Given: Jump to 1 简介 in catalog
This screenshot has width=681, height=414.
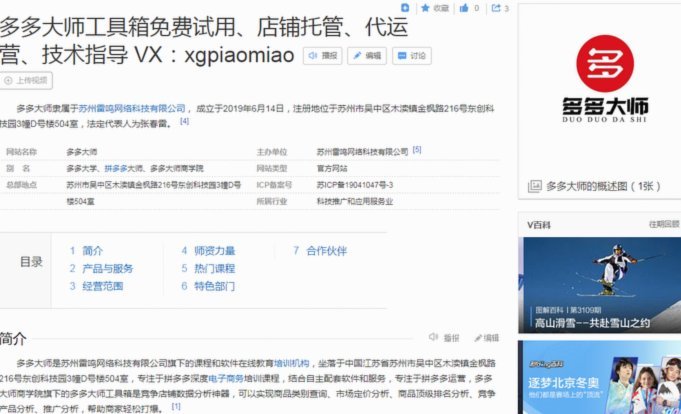Looking at the screenshot, I should [x=86, y=251].
